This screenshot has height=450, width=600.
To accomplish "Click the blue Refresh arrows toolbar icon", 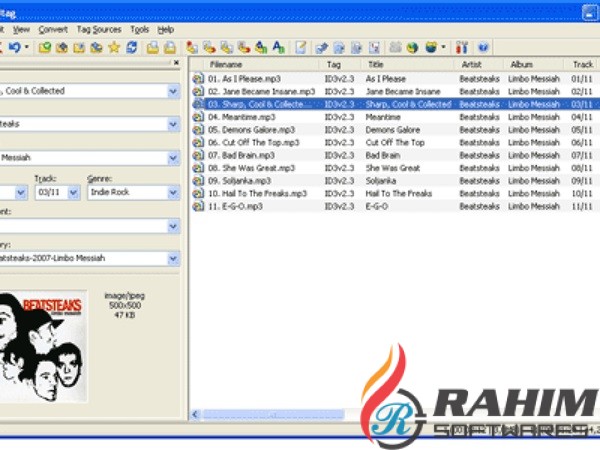I will [x=132, y=47].
